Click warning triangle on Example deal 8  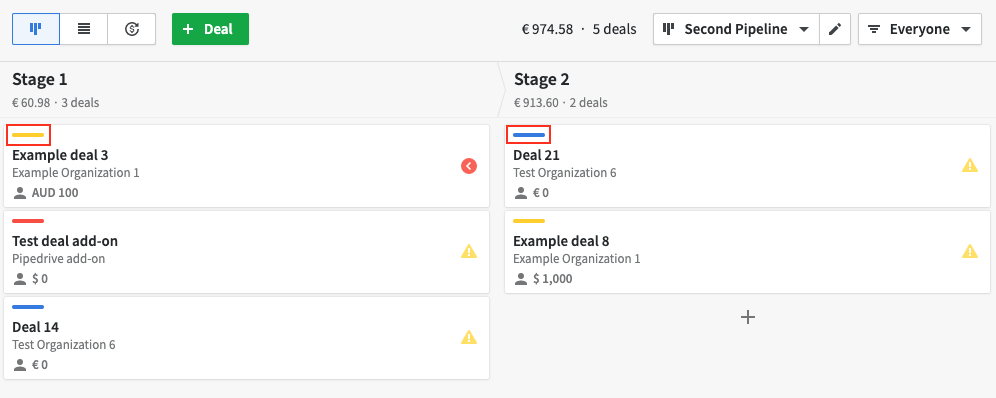point(970,251)
